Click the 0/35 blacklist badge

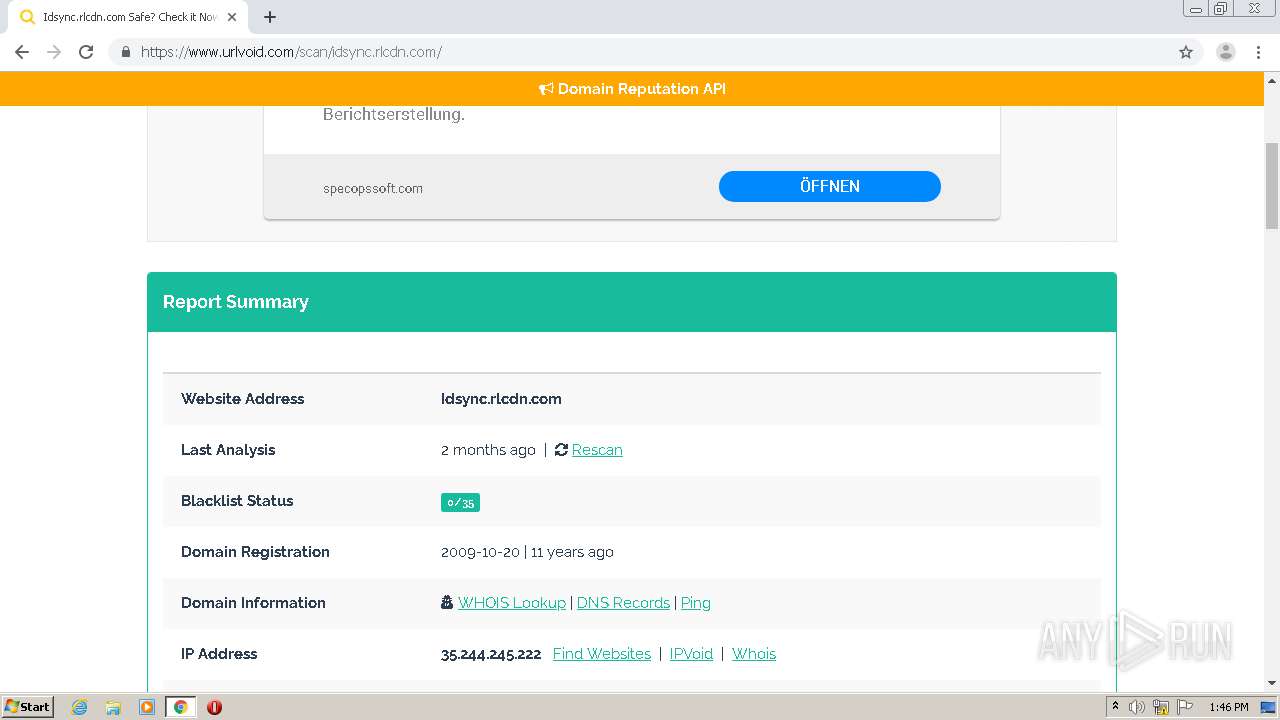(x=460, y=502)
